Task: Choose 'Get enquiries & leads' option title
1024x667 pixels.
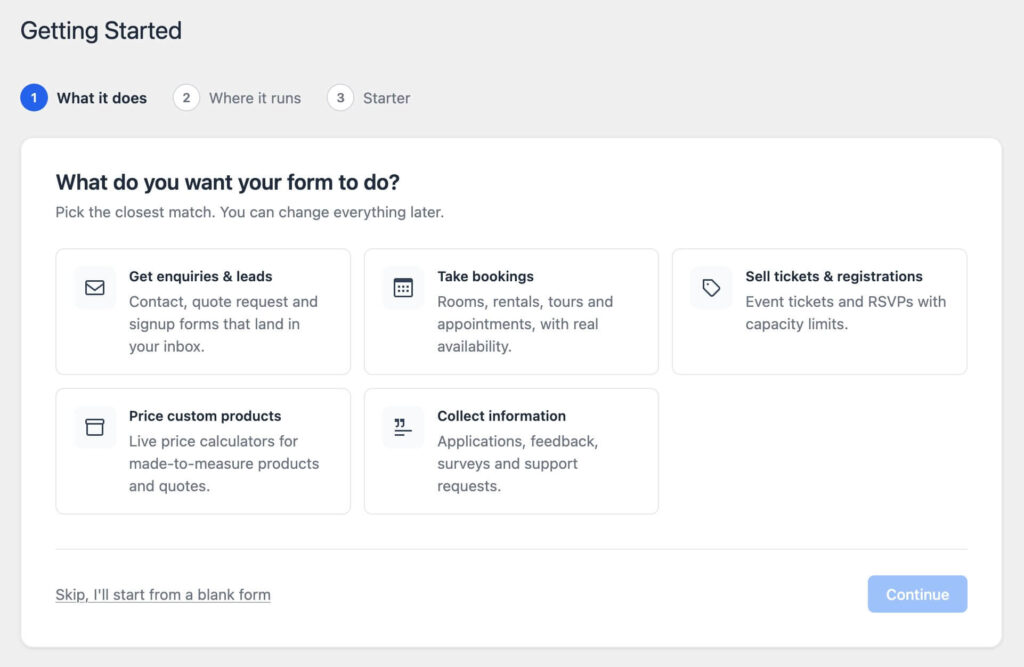Action: 200,276
